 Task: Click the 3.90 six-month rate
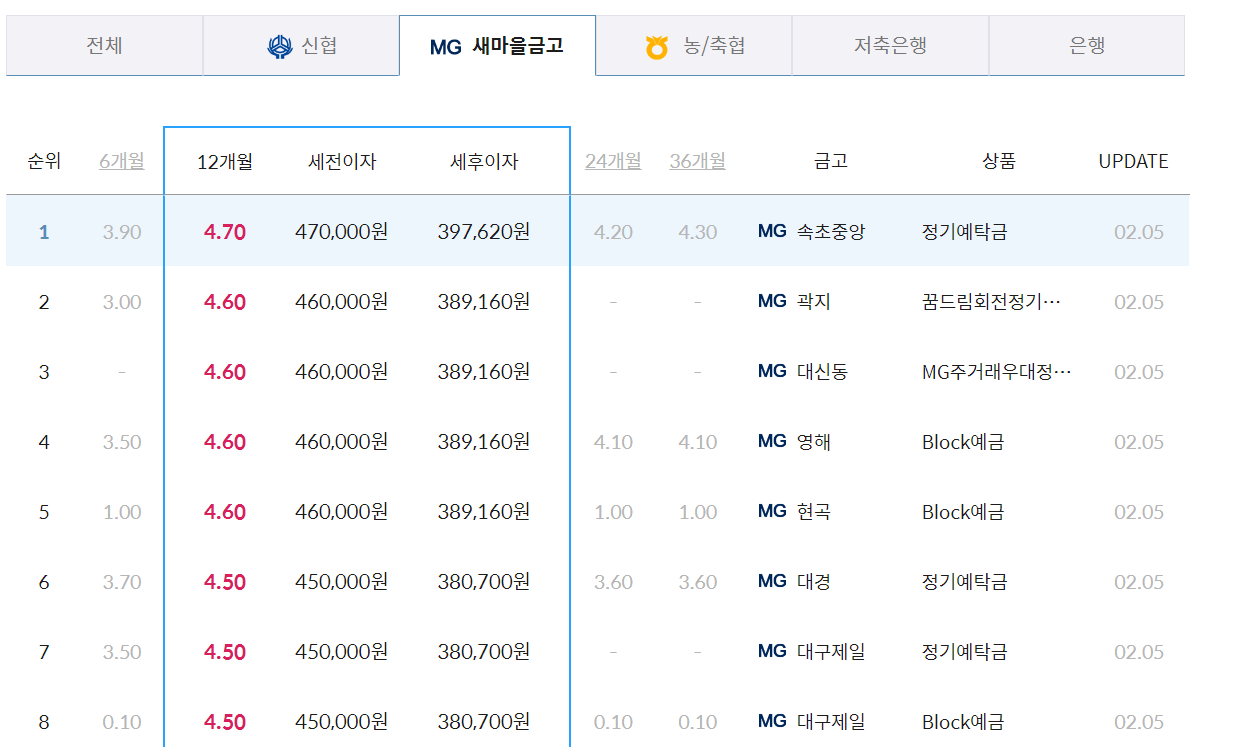tap(122, 232)
